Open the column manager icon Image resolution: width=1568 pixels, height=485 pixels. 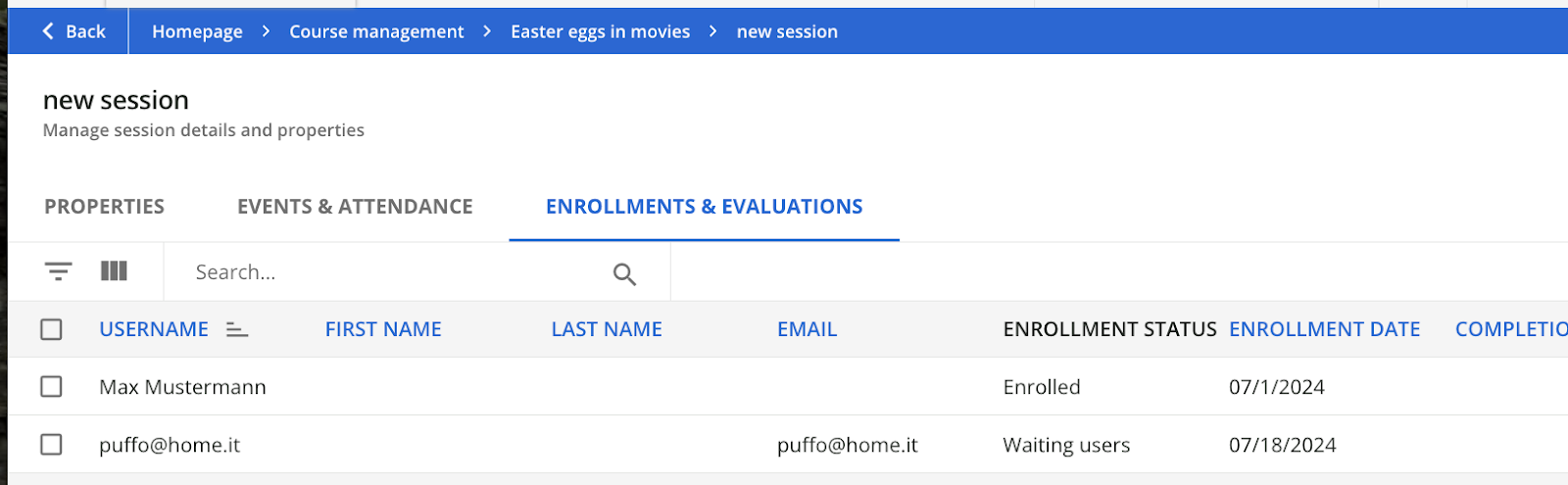[114, 270]
